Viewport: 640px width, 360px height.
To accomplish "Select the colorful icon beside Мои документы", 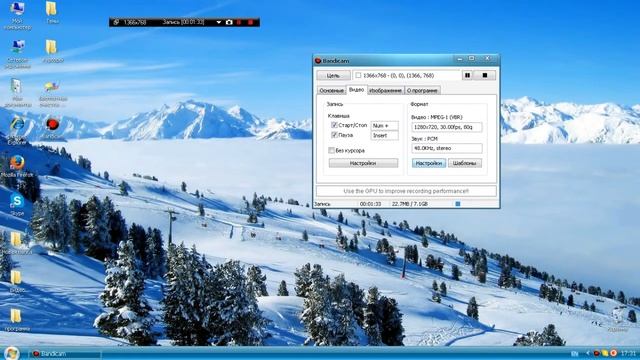I will (52, 94).
